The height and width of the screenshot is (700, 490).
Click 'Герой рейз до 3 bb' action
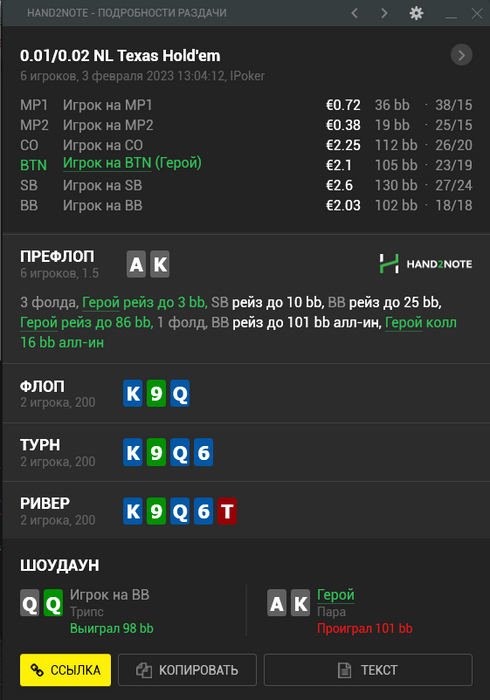click(145, 302)
